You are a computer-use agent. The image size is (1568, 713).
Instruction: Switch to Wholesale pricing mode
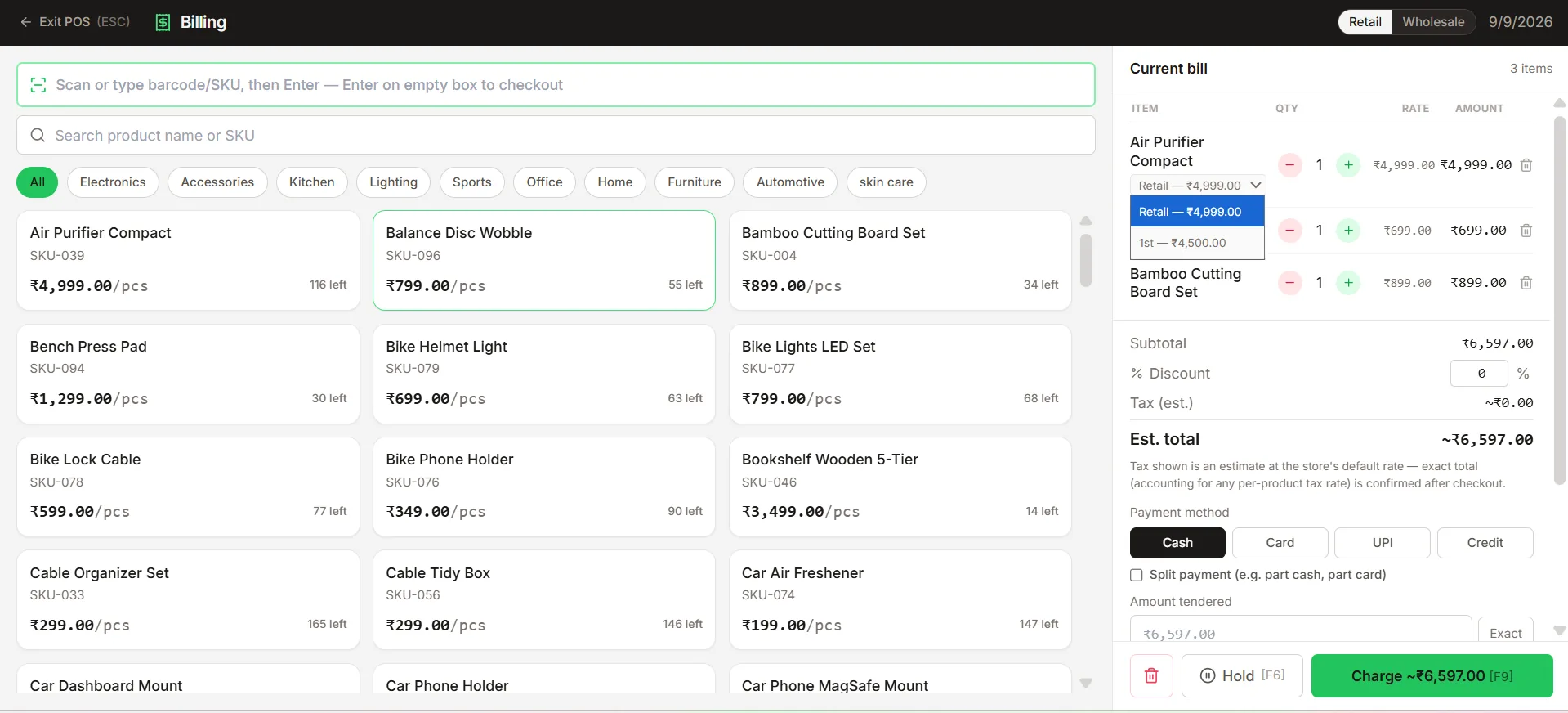point(1433,22)
